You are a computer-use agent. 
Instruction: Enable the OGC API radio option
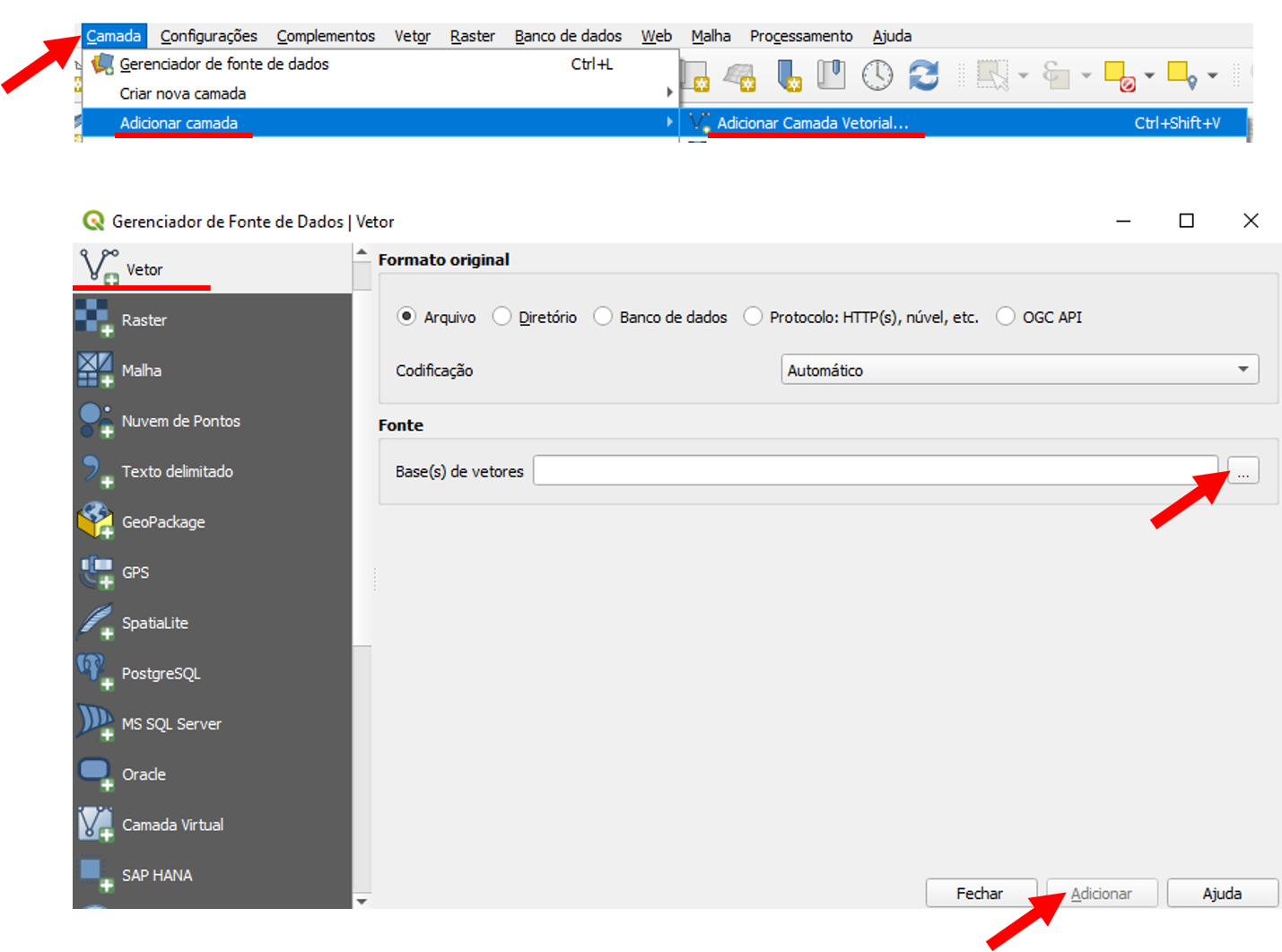click(x=1006, y=317)
